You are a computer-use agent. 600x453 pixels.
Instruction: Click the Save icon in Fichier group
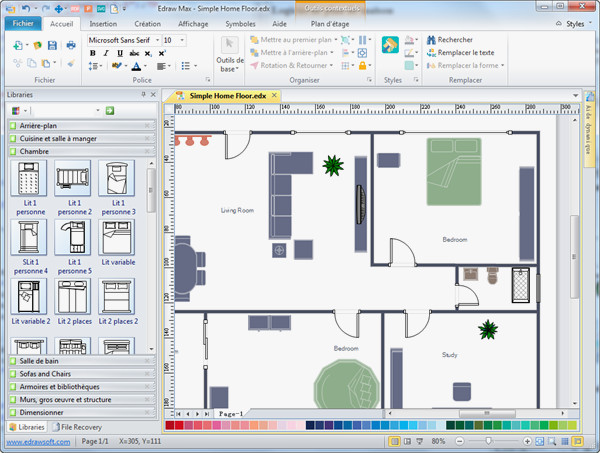[50, 44]
